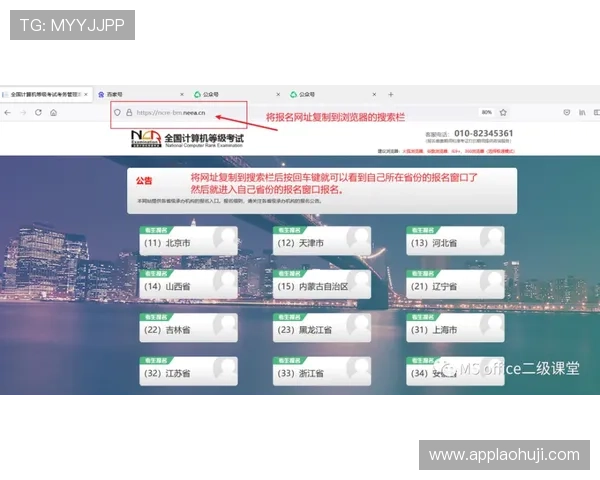Click the 考生报名 tag on 北京市 card
600x480 pixels.
[x=156, y=230]
